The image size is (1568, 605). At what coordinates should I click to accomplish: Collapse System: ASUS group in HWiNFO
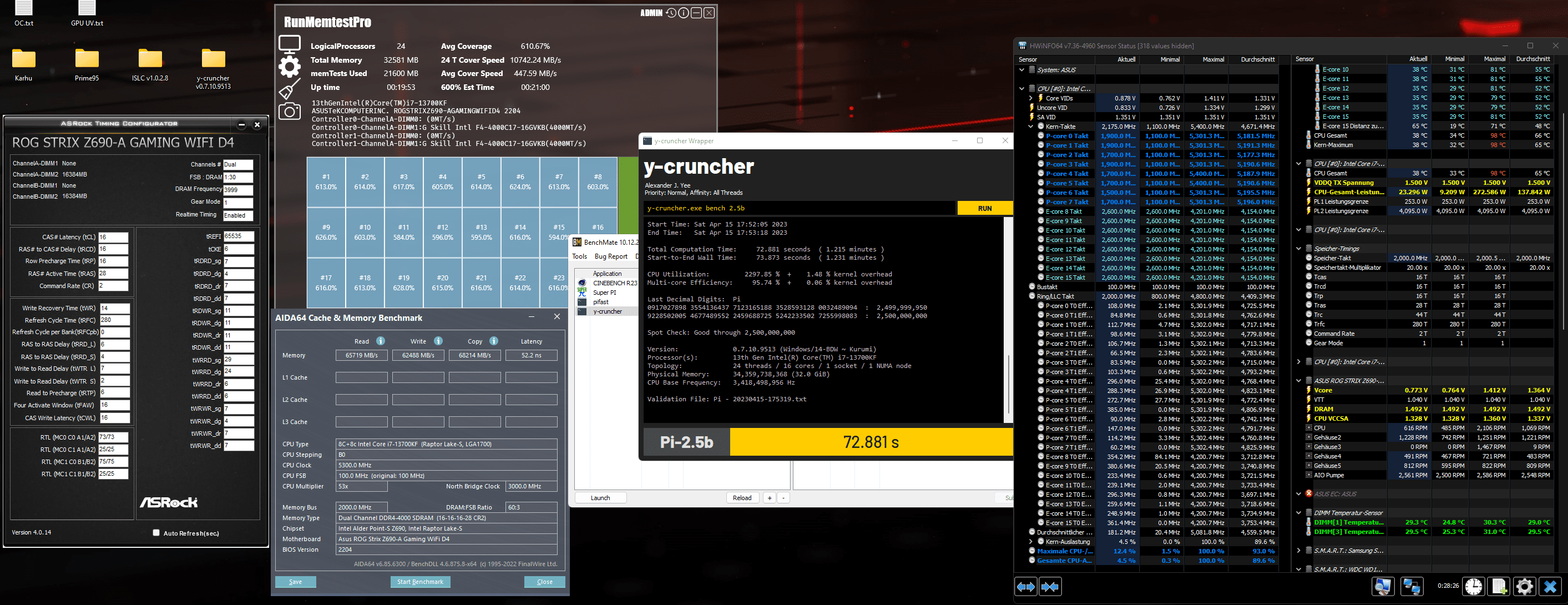pos(1022,70)
